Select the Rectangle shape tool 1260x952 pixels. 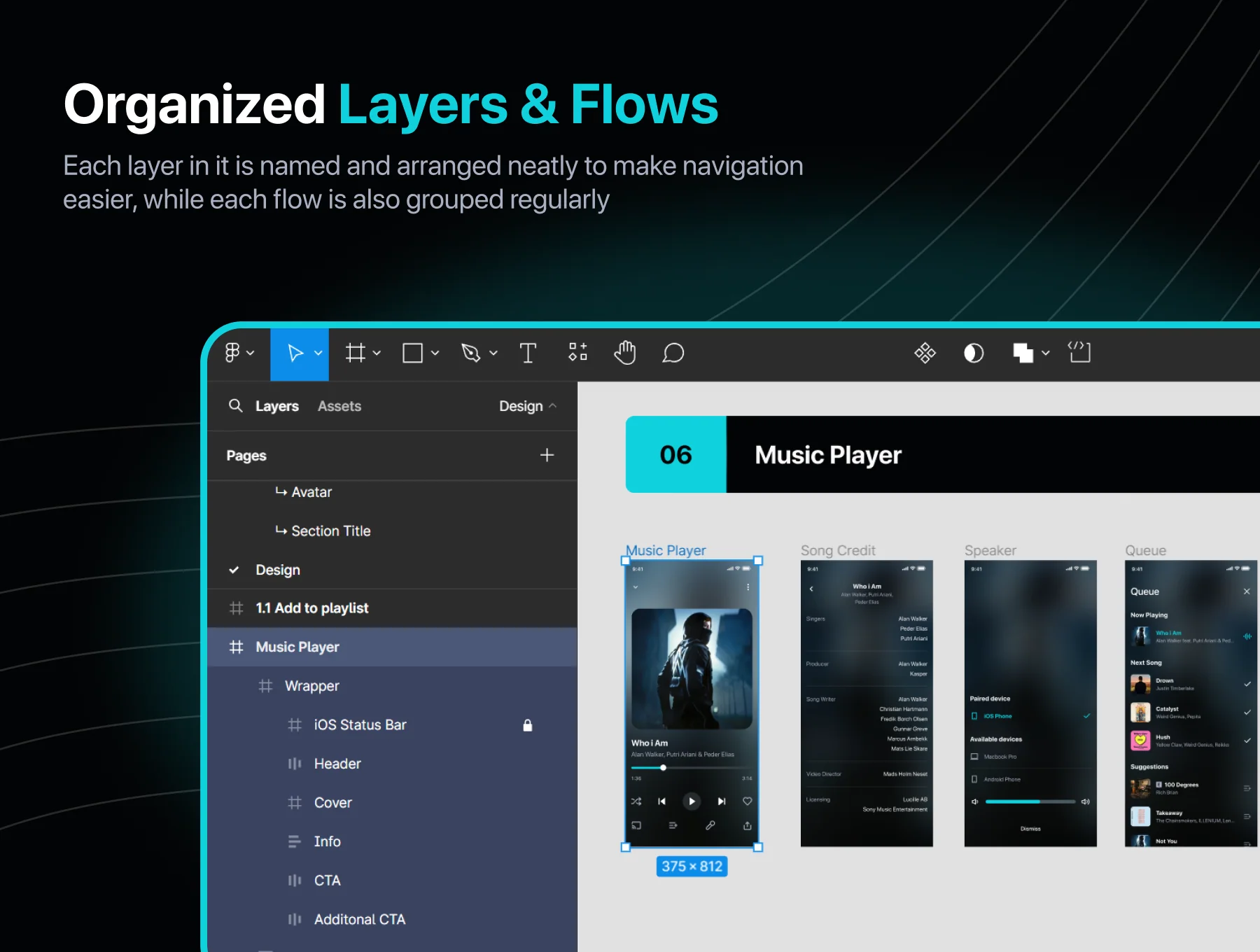[413, 353]
